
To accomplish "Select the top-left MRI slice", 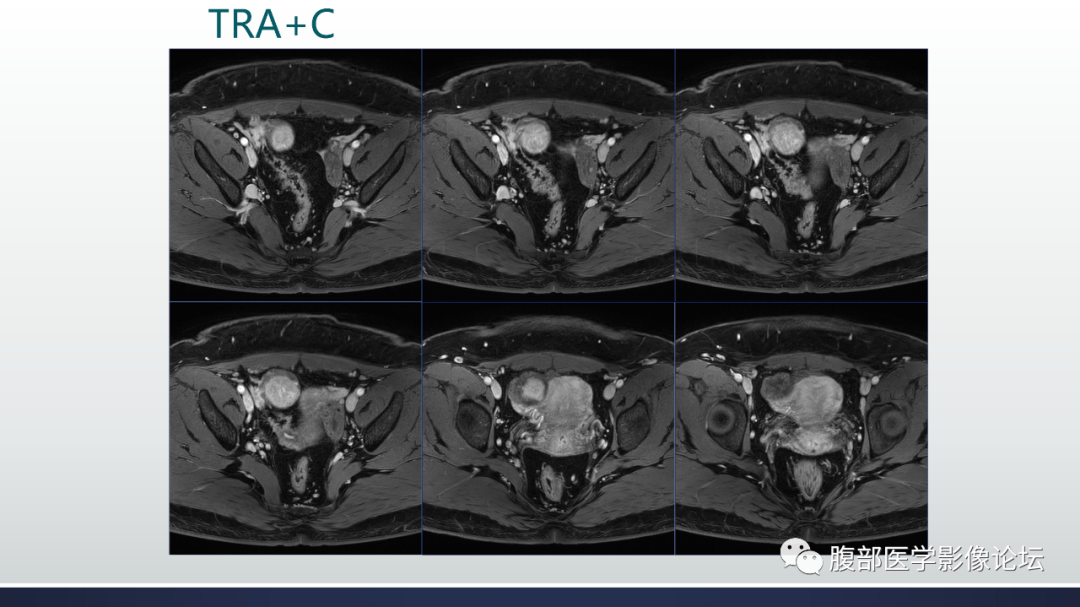I will (x=295, y=175).
